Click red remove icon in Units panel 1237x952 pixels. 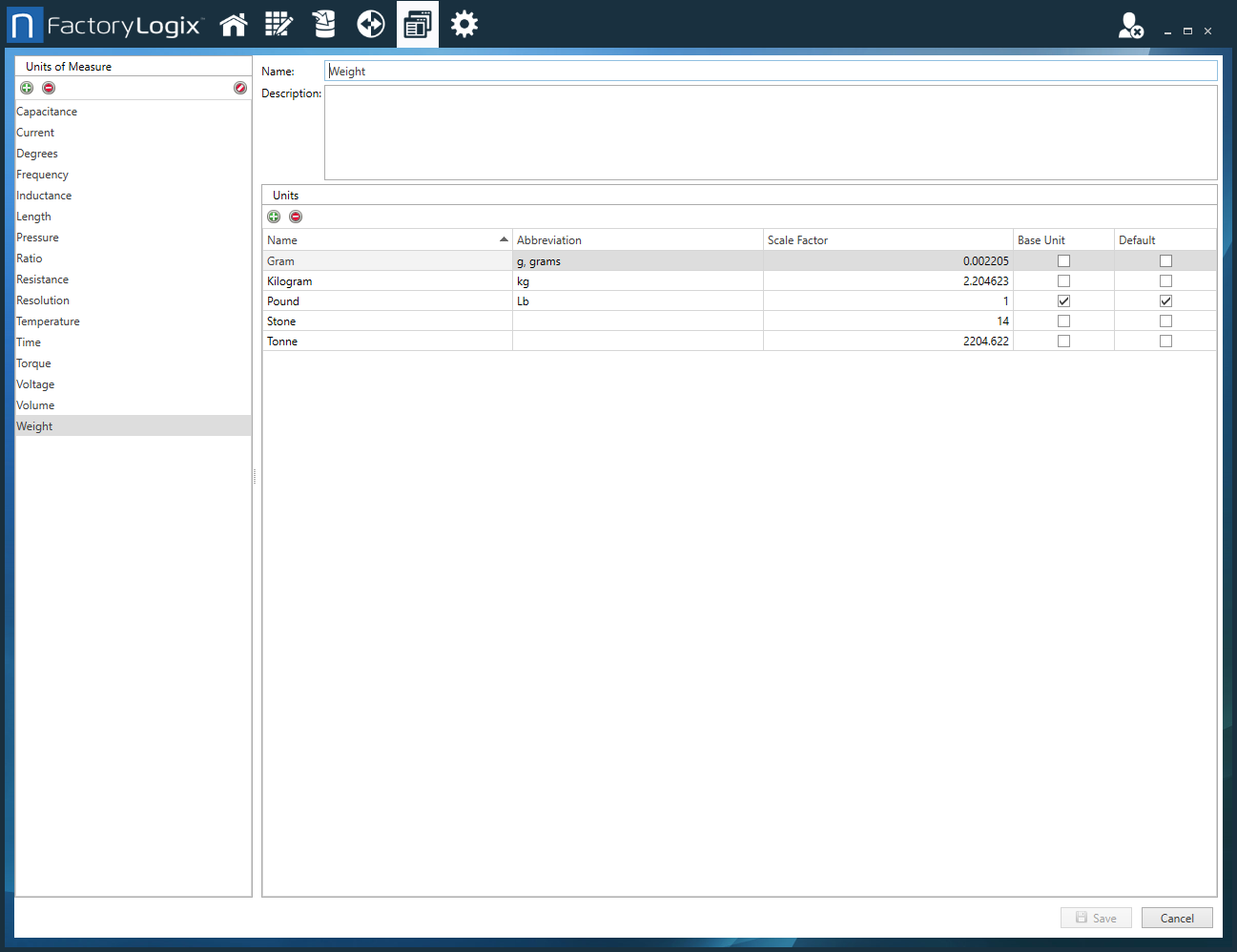pos(296,217)
